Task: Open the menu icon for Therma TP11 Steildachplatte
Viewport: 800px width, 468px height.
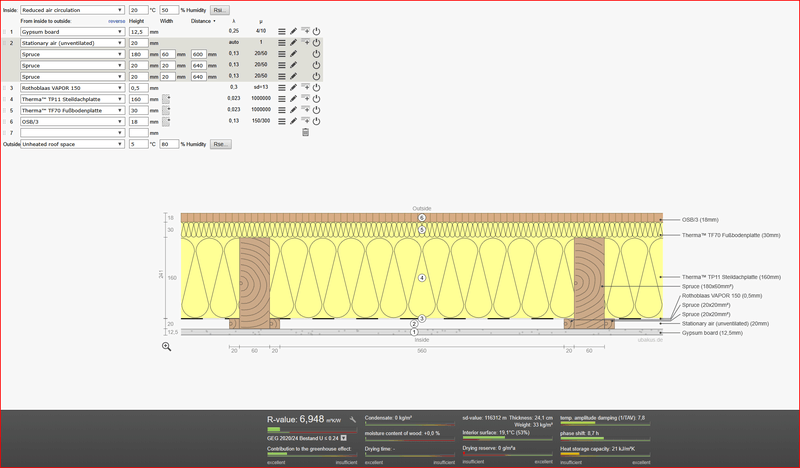Action: [x=282, y=99]
